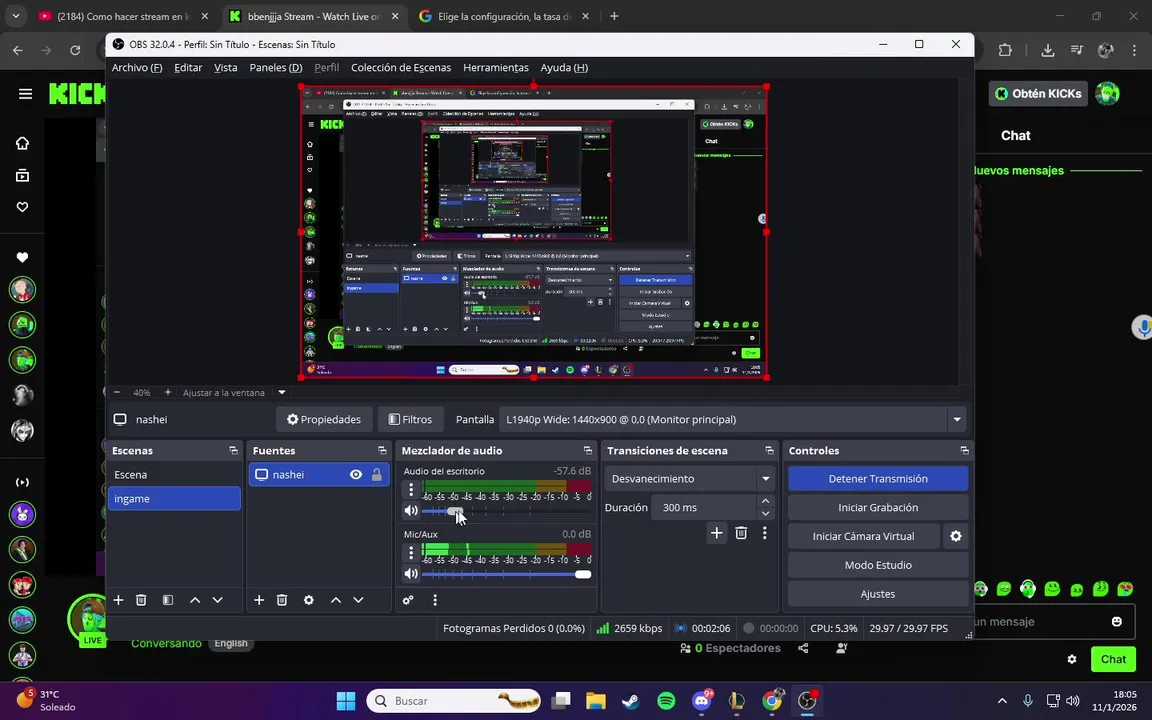
Task: Open Paneles menu
Action: point(276,68)
